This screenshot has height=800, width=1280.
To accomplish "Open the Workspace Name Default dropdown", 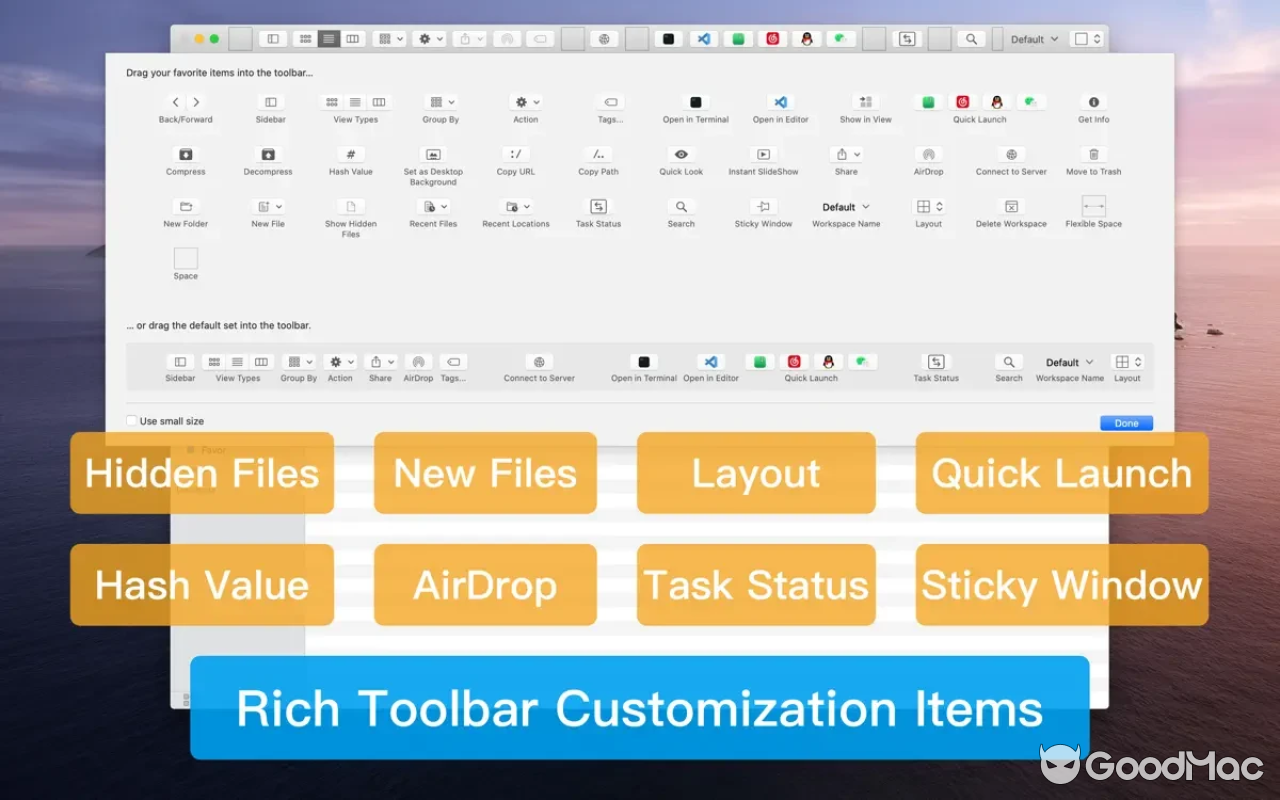I will pos(846,206).
